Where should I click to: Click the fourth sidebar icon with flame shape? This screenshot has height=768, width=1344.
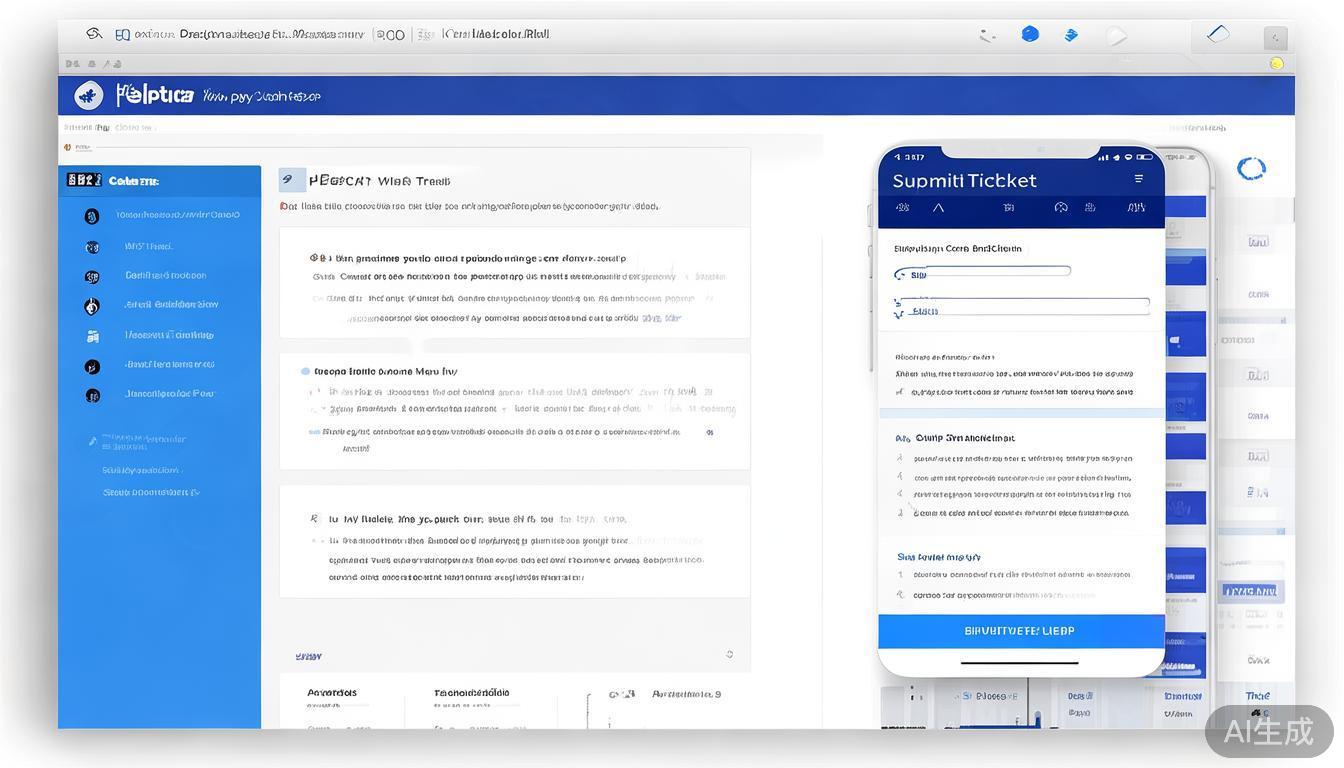[x=92, y=306]
